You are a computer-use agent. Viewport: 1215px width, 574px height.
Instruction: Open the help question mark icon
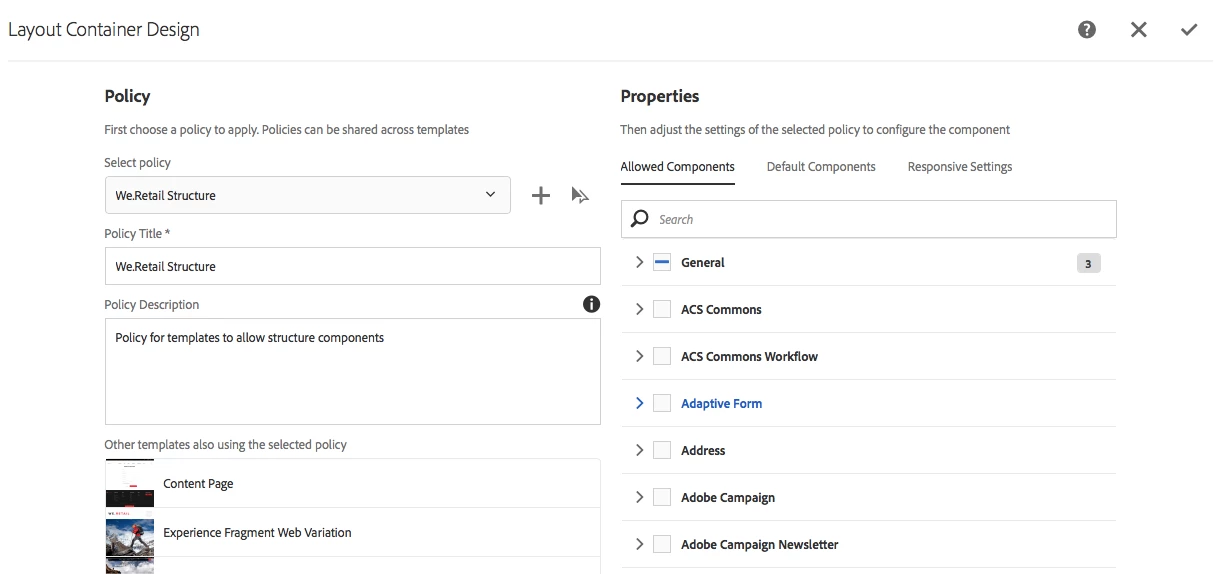(1087, 30)
